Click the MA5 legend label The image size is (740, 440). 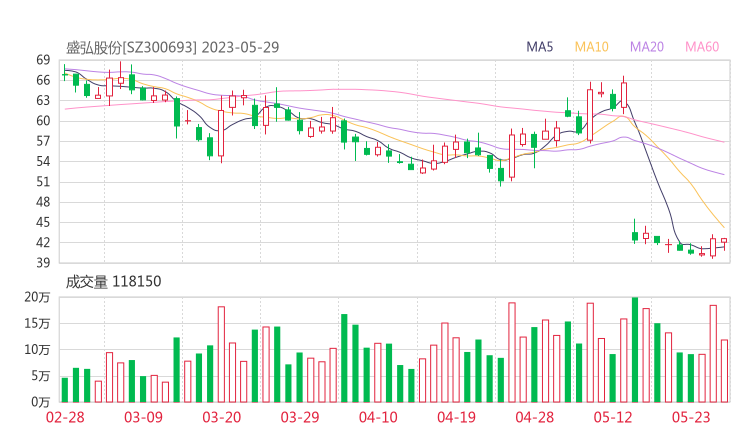(x=539, y=47)
